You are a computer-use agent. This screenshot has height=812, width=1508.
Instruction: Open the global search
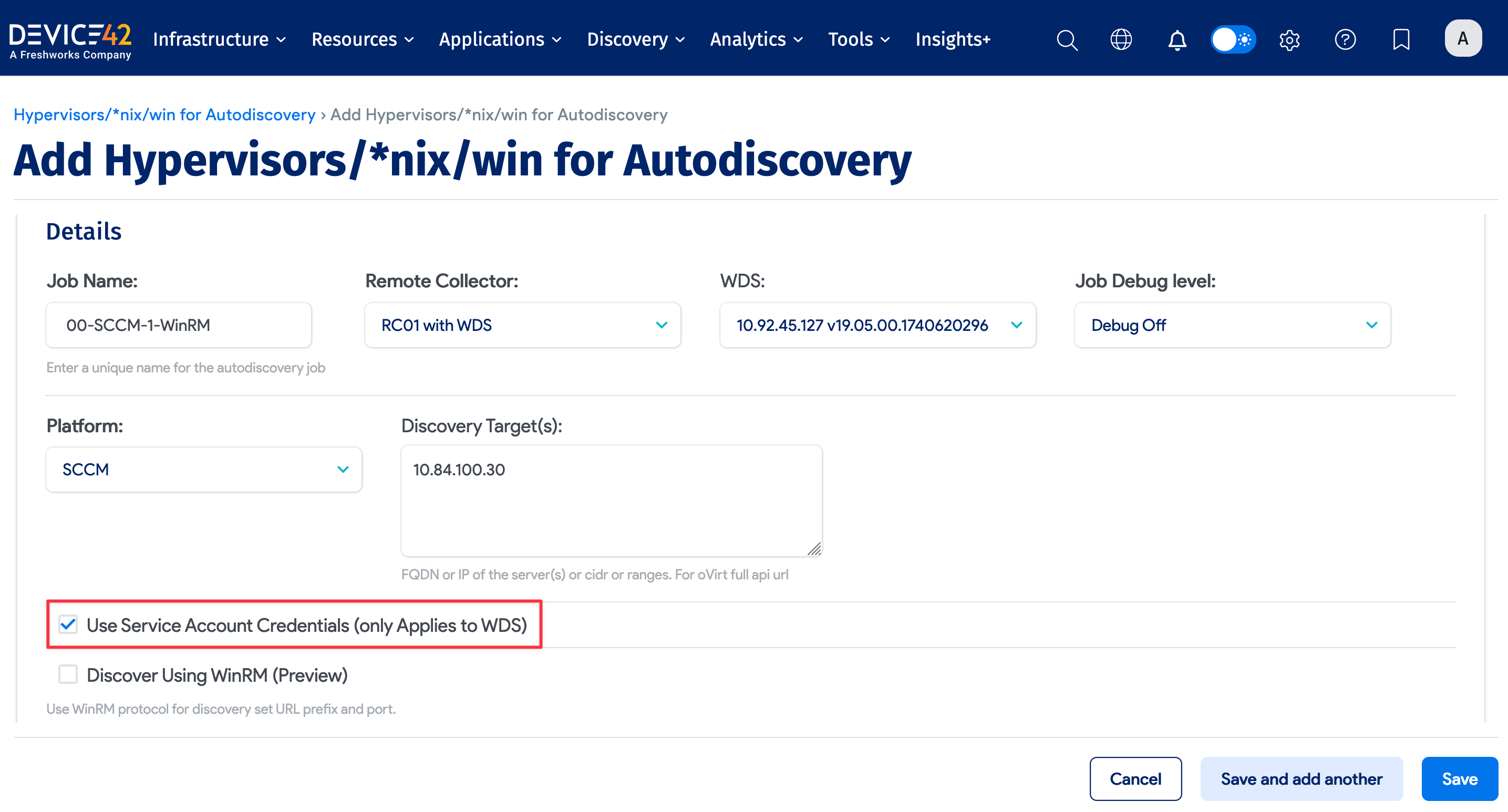1067,39
